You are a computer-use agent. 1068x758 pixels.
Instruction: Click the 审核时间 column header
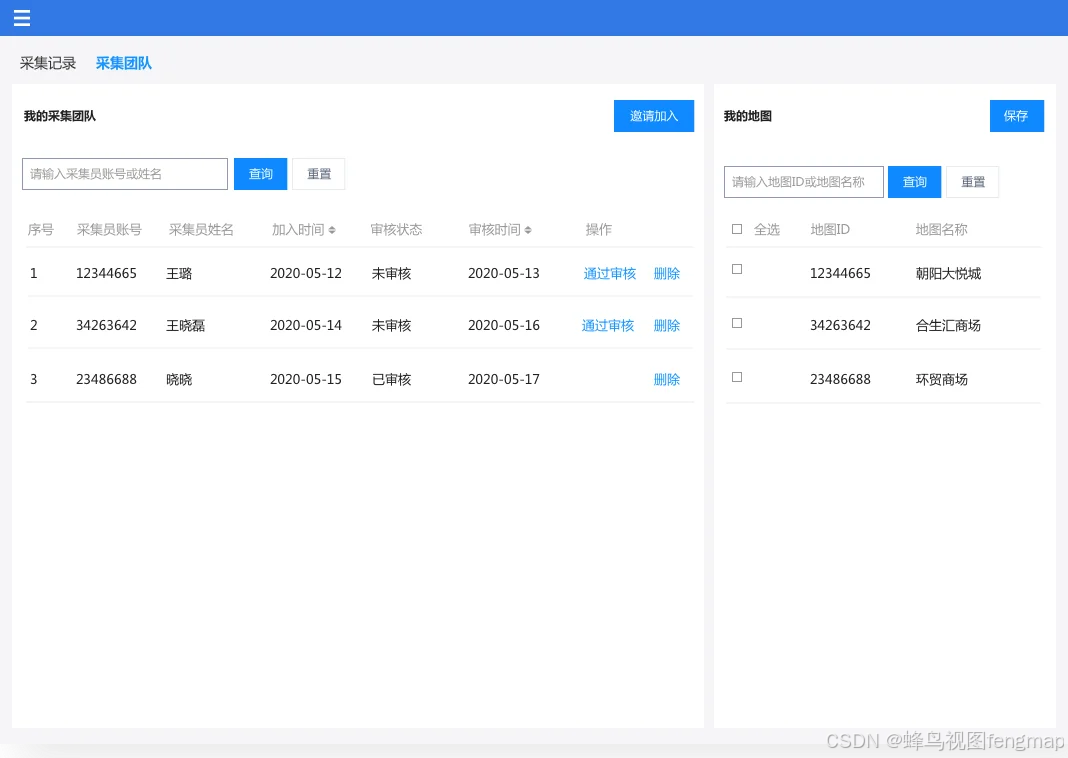494,230
